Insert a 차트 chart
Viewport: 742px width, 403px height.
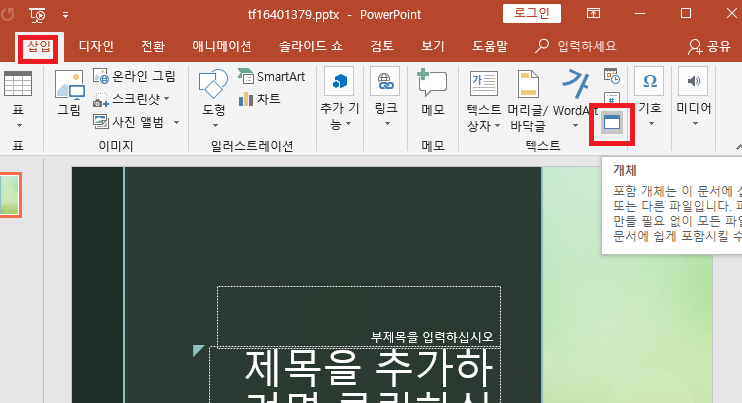click(260, 99)
